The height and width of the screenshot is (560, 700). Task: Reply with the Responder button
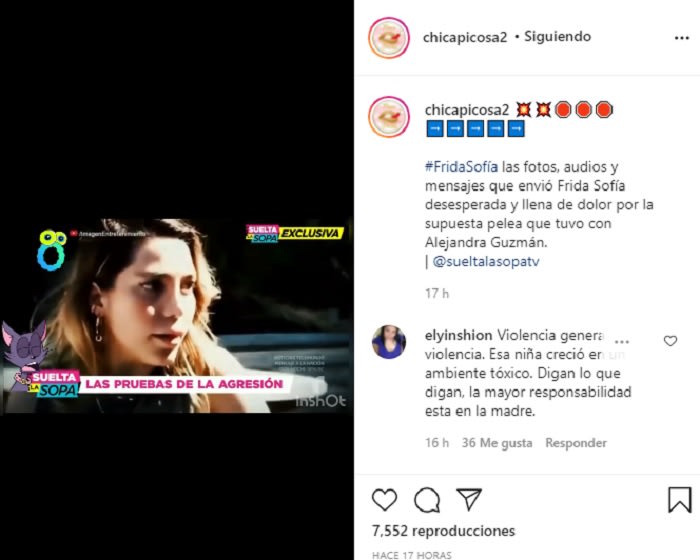point(576,443)
